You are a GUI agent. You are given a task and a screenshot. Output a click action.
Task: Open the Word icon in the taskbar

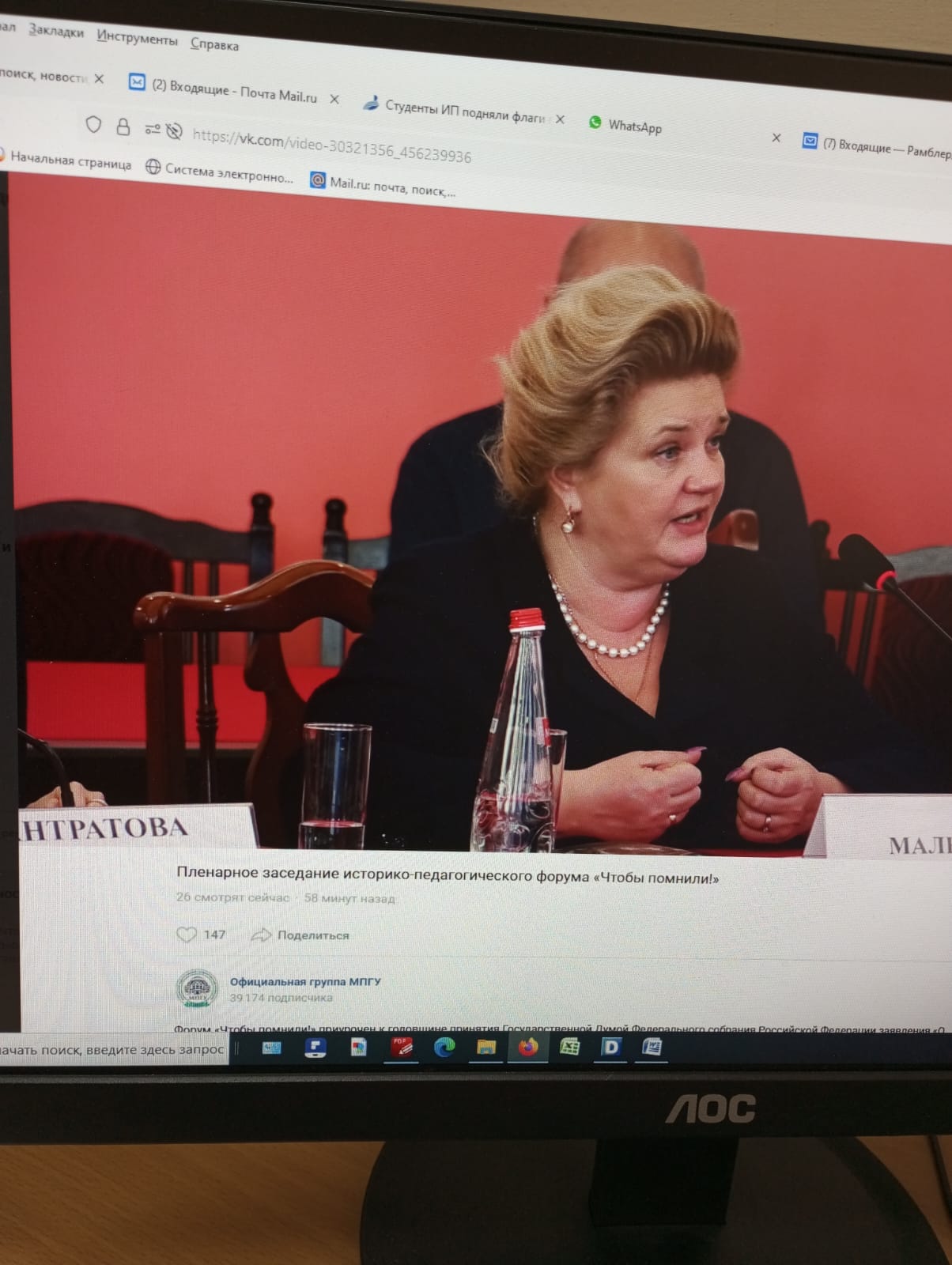(652, 1048)
